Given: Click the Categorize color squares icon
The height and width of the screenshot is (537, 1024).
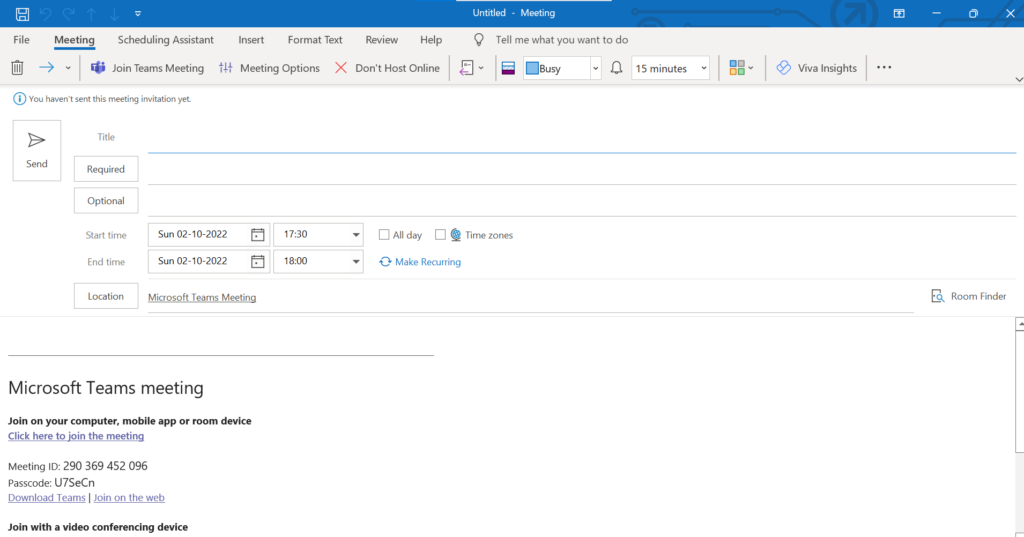Looking at the screenshot, I should tap(738, 68).
